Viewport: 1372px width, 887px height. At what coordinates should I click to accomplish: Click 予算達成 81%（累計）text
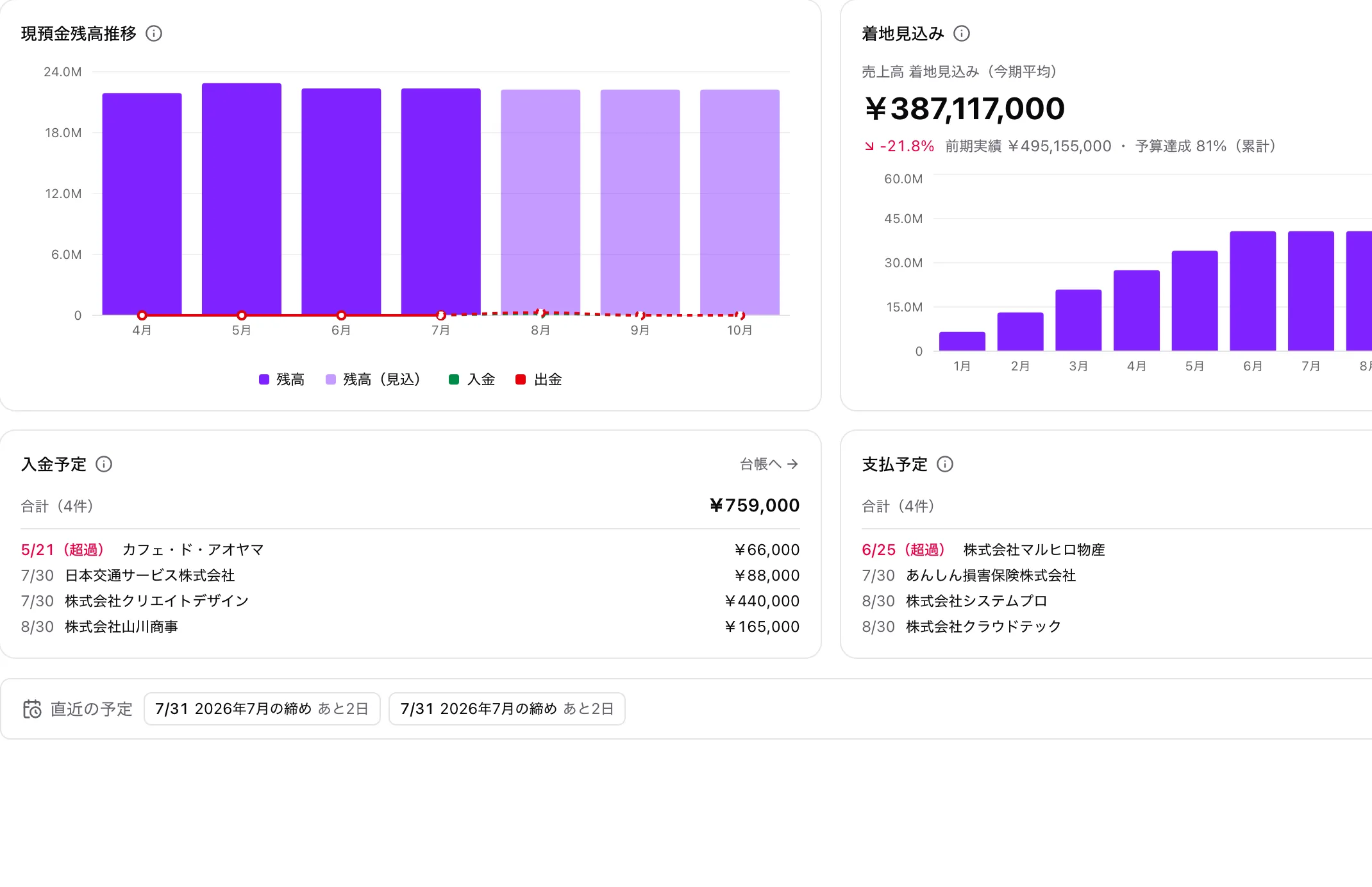tap(1208, 146)
